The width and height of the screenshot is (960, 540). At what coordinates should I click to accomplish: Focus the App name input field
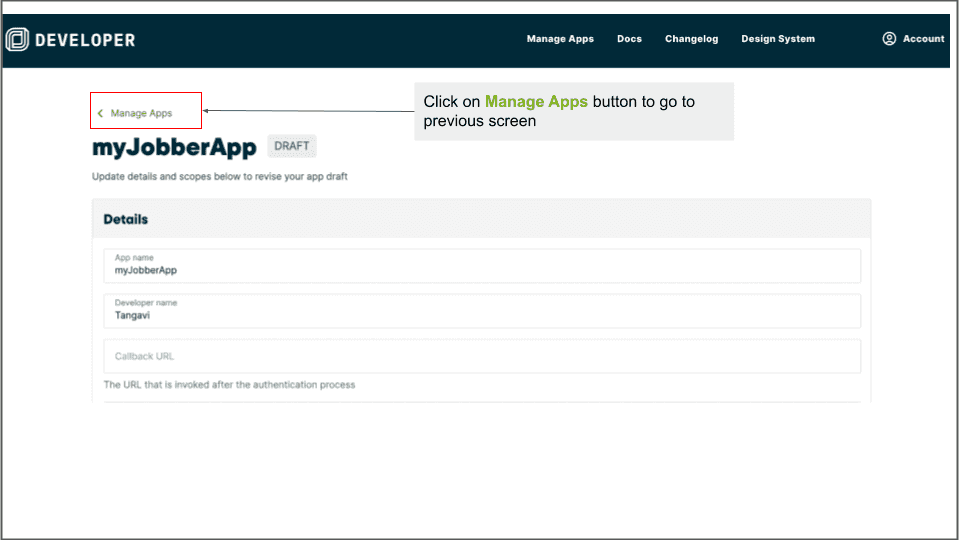click(x=481, y=266)
